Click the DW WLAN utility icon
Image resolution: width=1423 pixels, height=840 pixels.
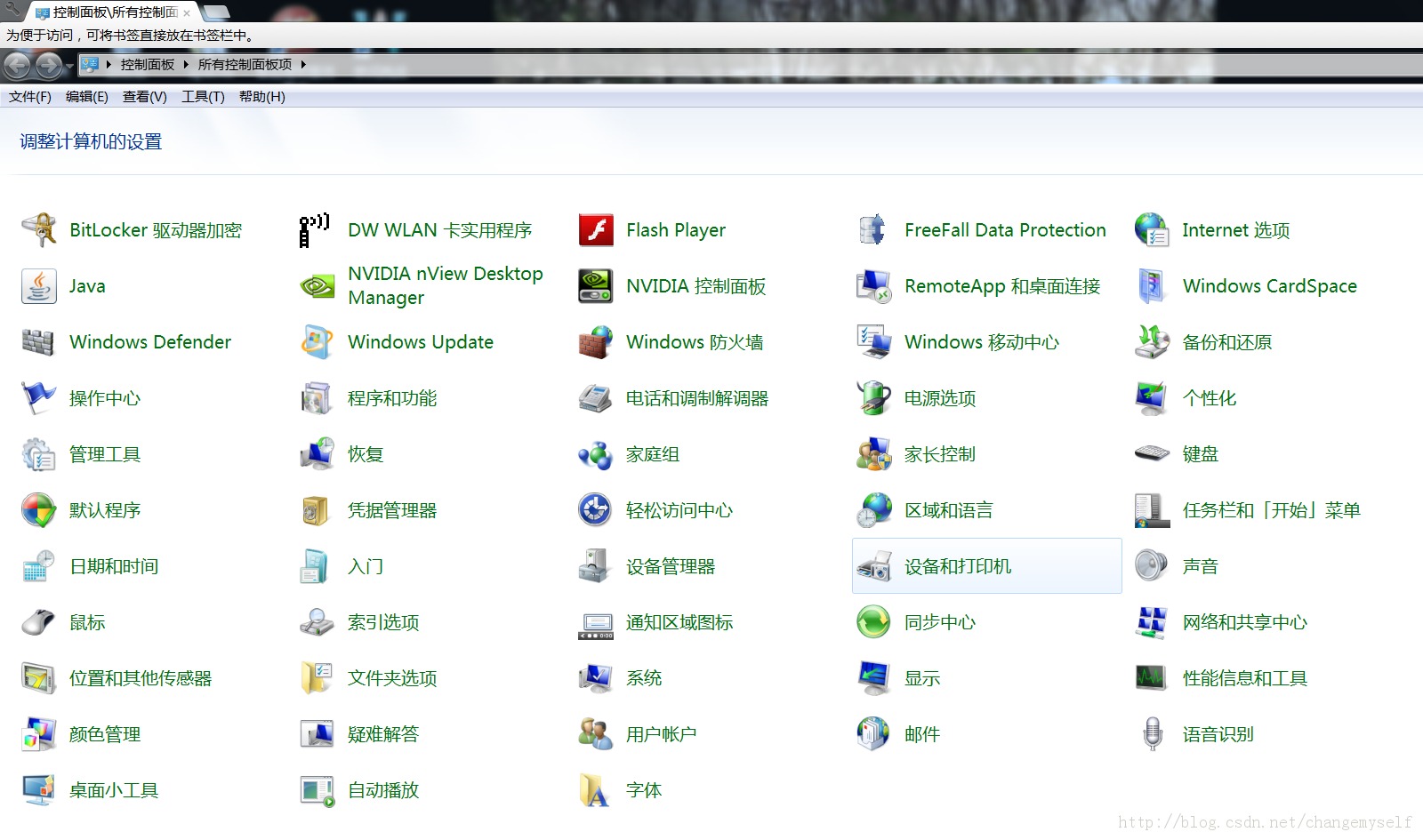click(x=315, y=230)
